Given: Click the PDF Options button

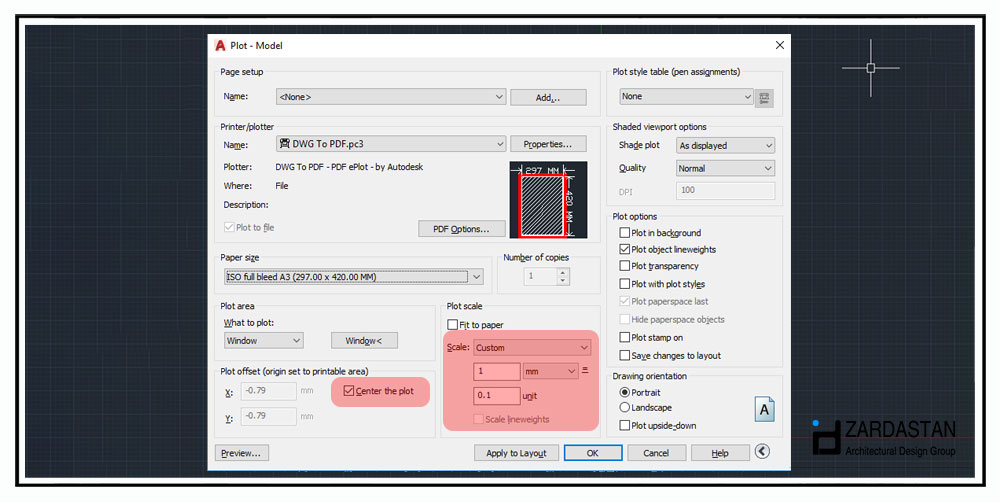Looking at the screenshot, I should point(461,229).
